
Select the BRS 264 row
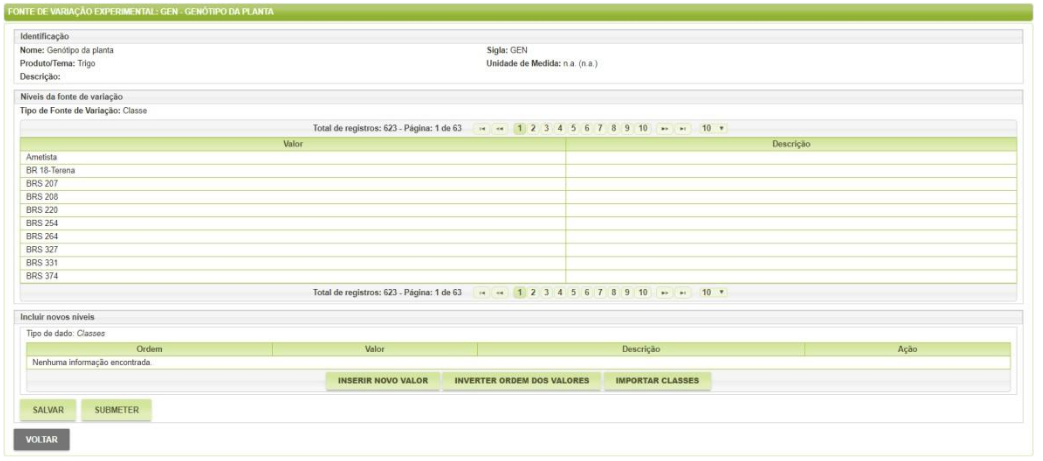(518, 237)
